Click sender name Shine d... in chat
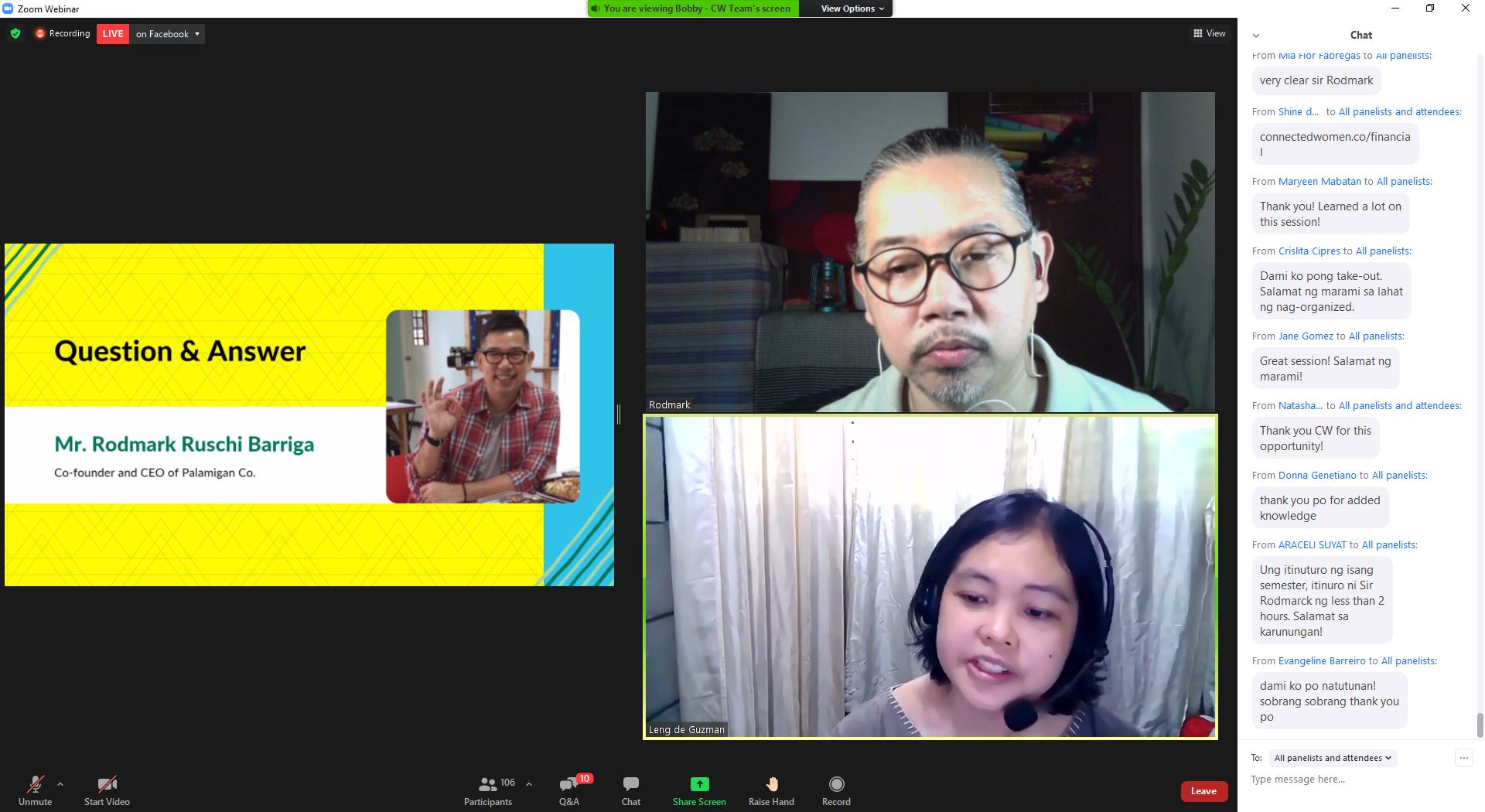This screenshot has width=1485, height=812. click(1299, 112)
